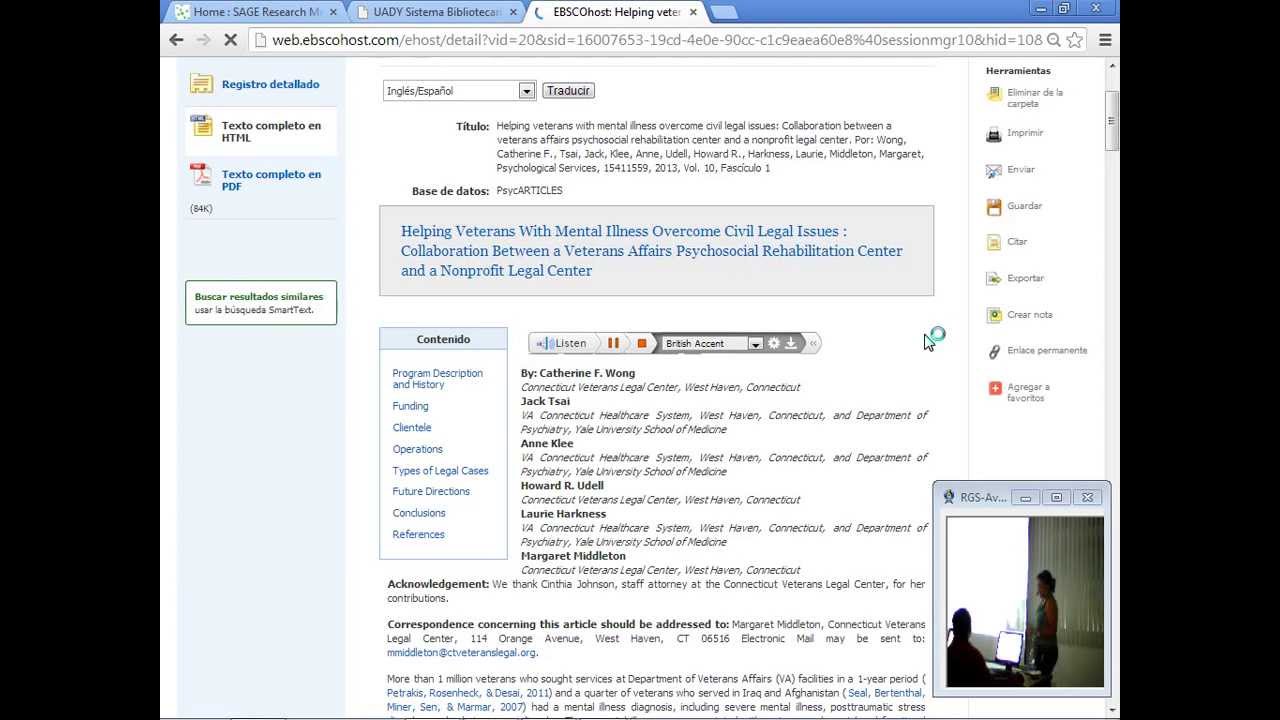This screenshot has height=720, width=1280.
Task: Click the Agregar a favoritos plus icon
Action: (x=995, y=388)
